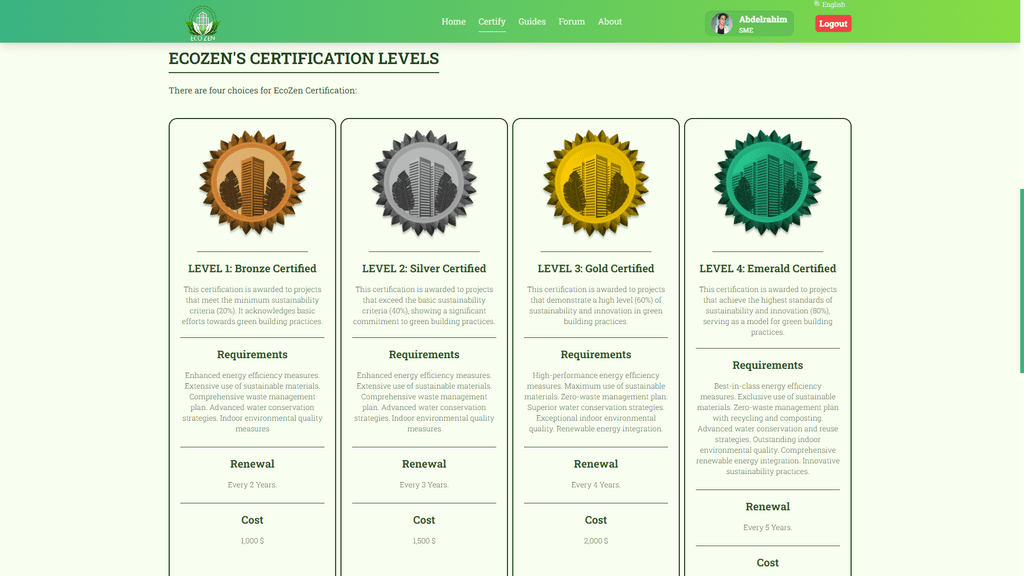Click the Bronze certification badge
1024x576 pixels.
252,183
